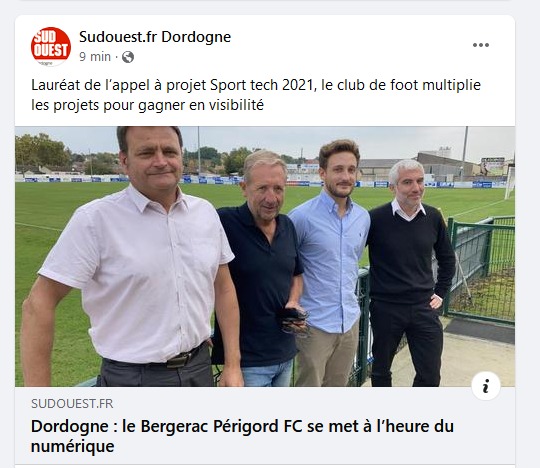This screenshot has width=540, height=468.
Task: Click the word 'numérique' in the headline
Action: (73, 447)
